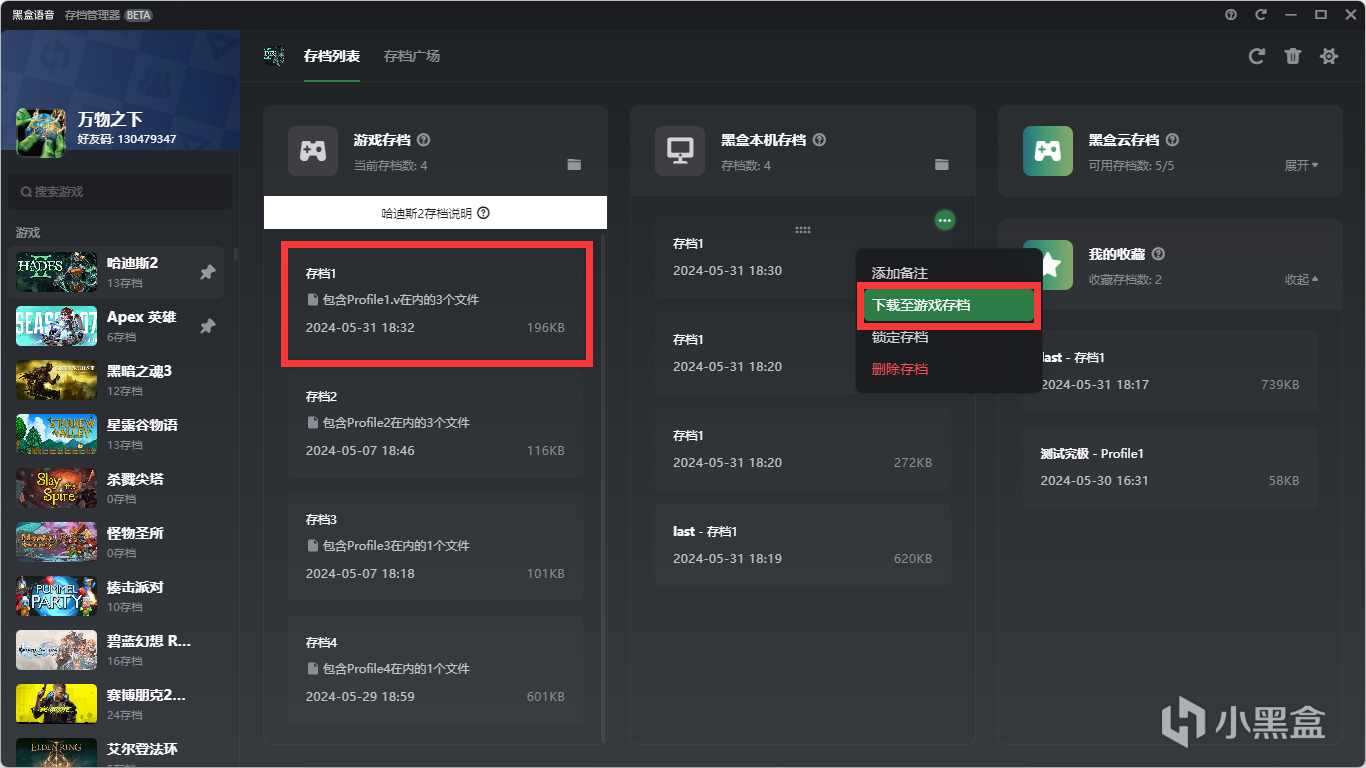Select 艾尔登法环 in game list

pos(116,752)
